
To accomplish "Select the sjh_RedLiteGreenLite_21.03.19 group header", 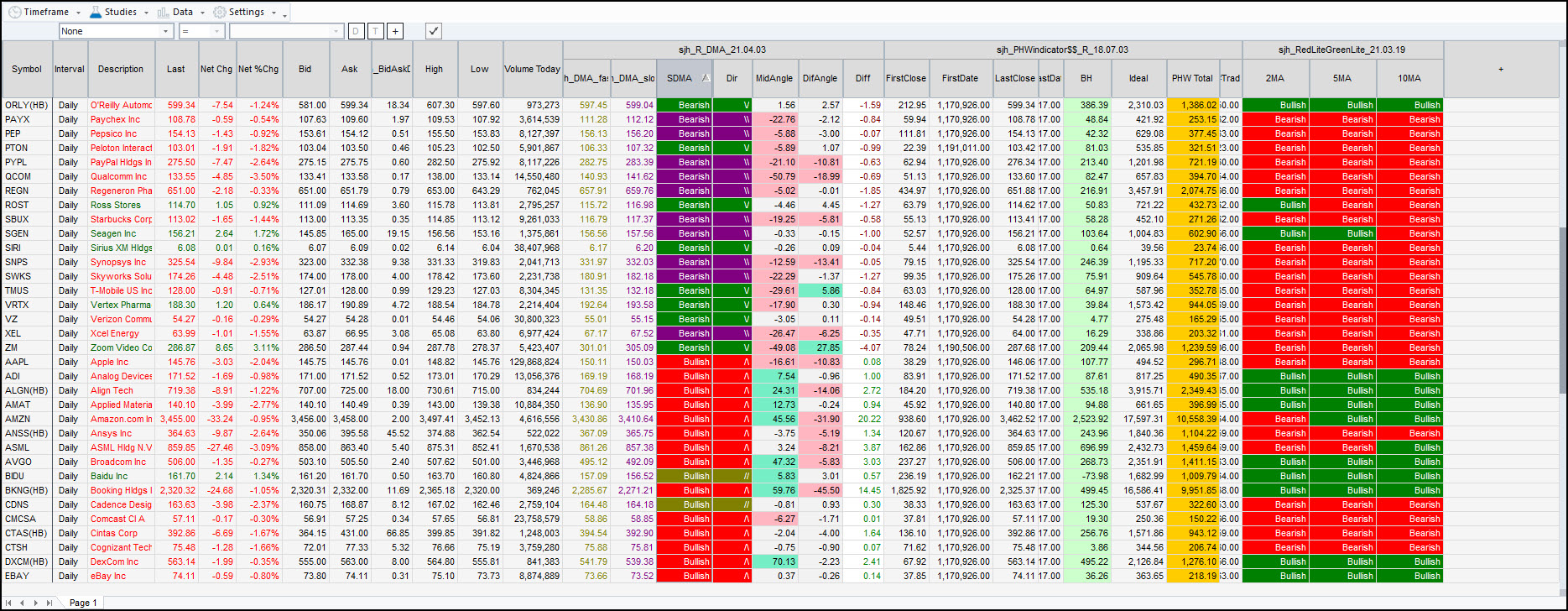I will tap(1342, 50).
